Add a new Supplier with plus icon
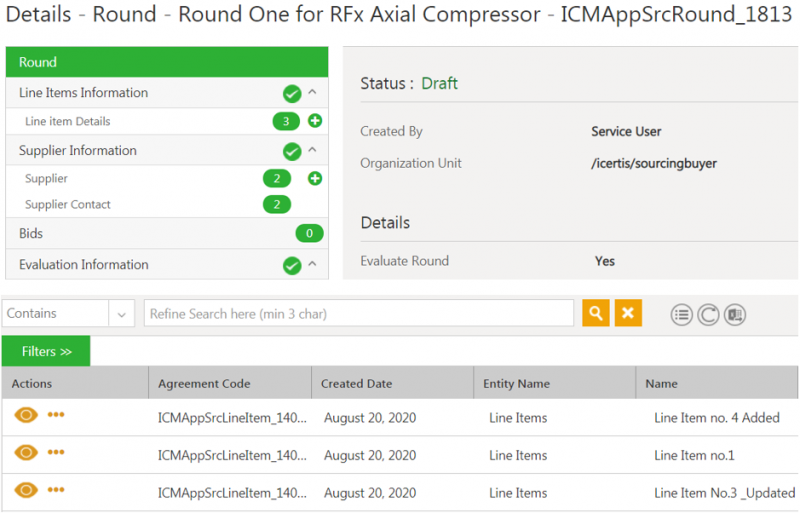 click(315, 178)
